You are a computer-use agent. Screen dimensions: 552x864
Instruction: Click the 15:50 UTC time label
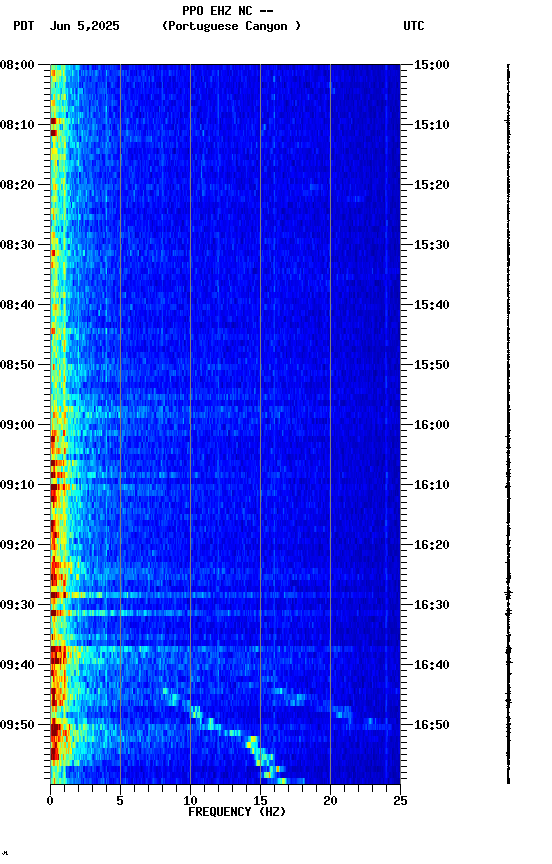(x=432, y=365)
